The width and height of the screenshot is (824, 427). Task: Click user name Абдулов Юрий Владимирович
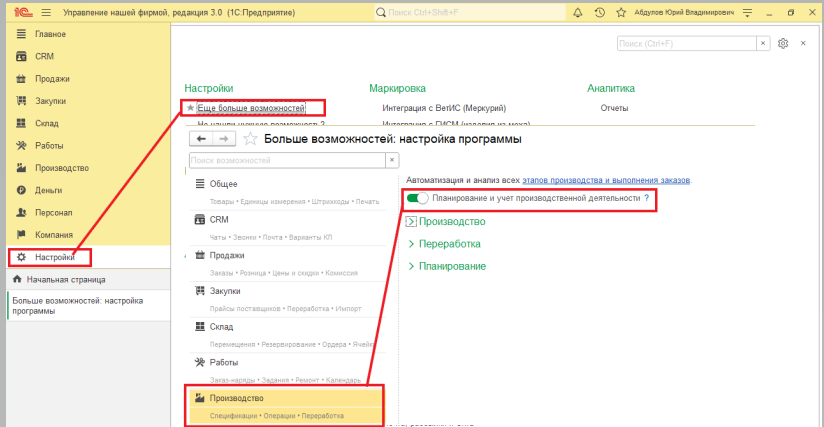tap(684, 12)
